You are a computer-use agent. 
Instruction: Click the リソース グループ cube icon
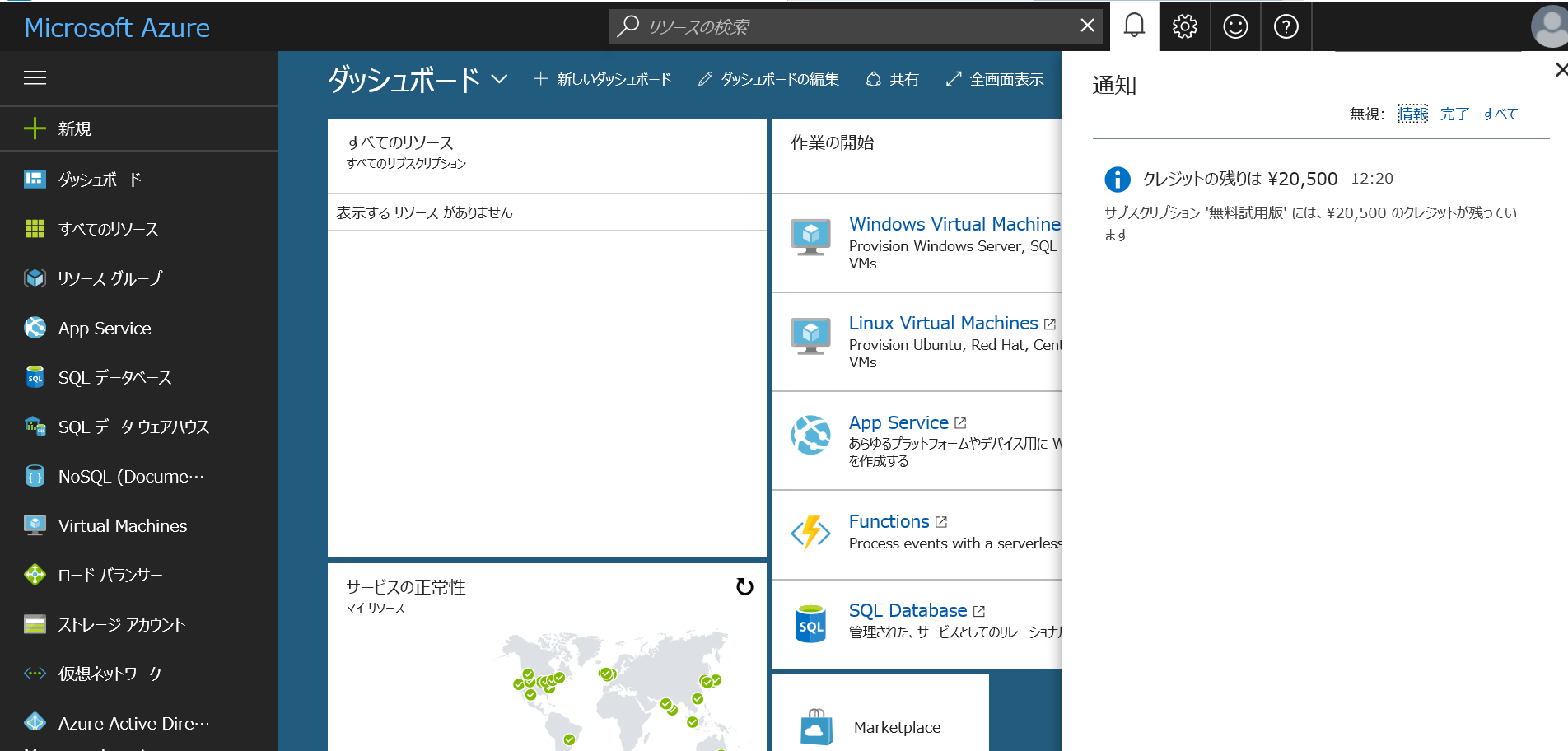(35, 278)
